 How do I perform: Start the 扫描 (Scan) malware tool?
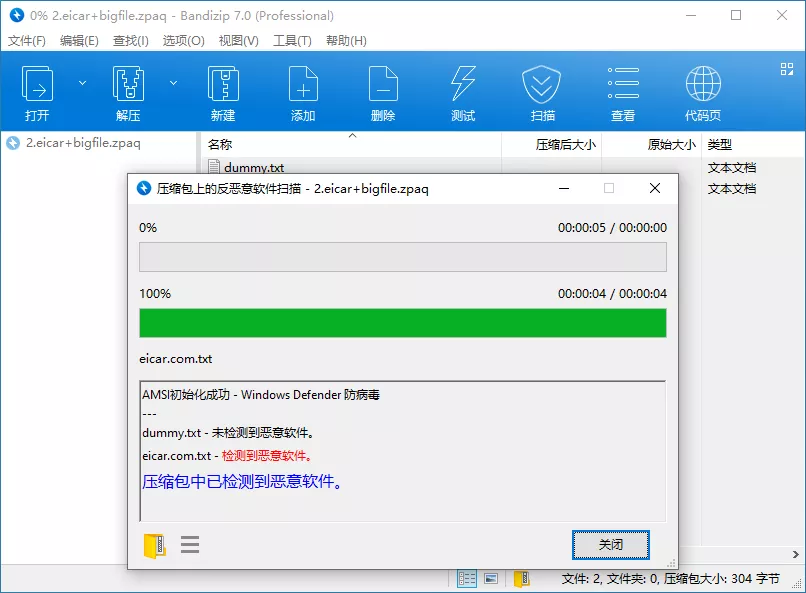pyautogui.click(x=542, y=90)
